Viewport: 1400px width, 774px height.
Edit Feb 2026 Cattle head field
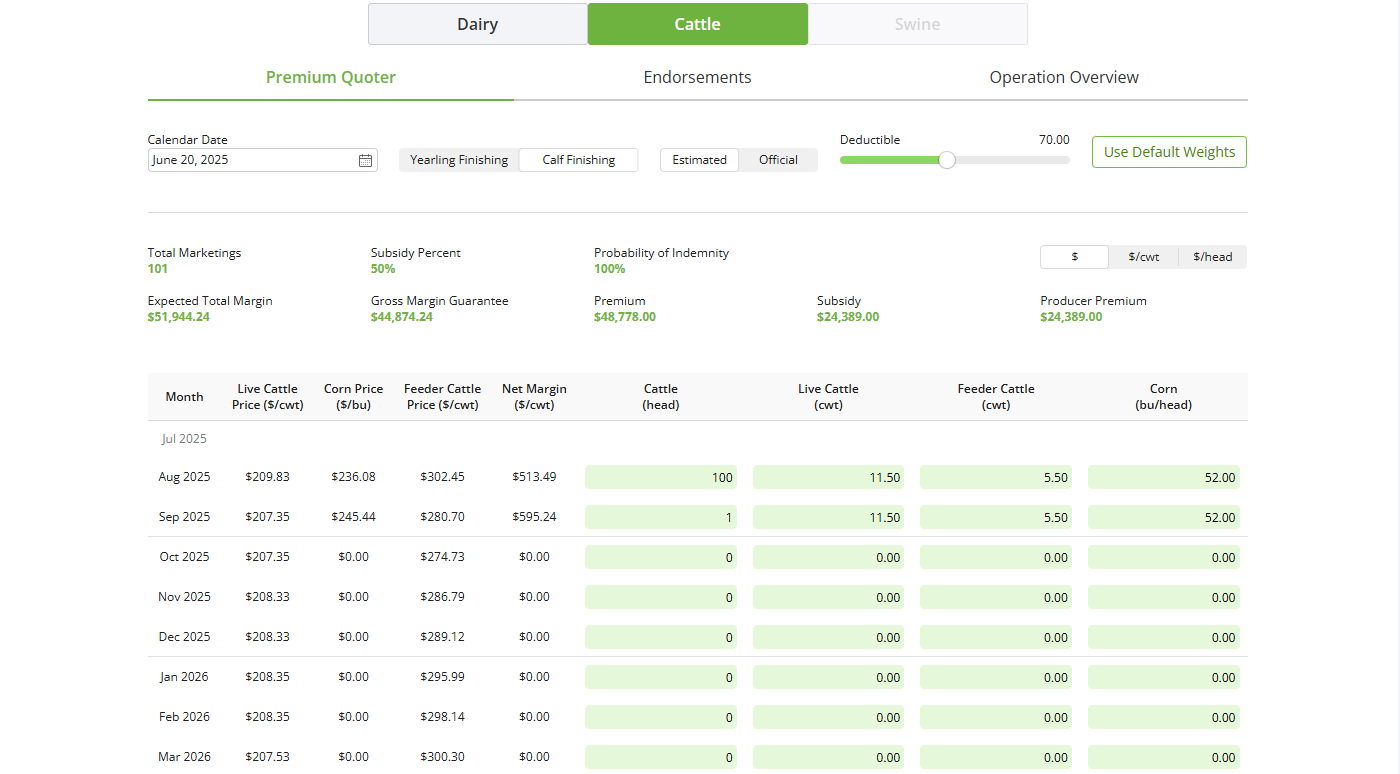[x=661, y=717]
